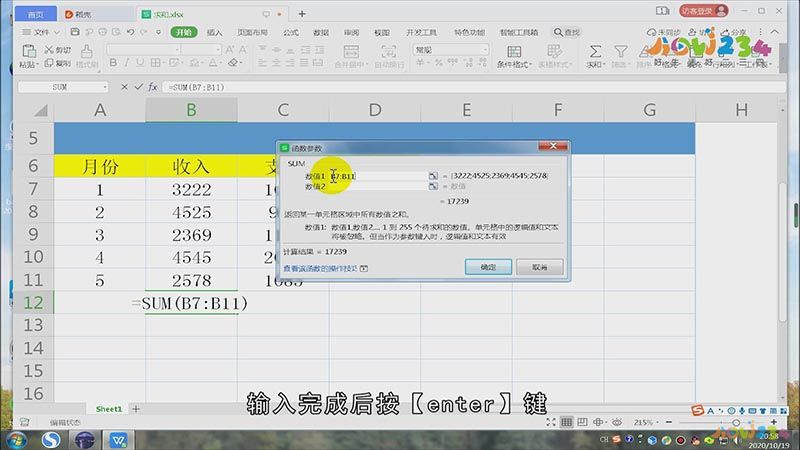The height and width of the screenshot is (450, 800).
Task: Toggle full screen view in status bar
Action: 551,422
